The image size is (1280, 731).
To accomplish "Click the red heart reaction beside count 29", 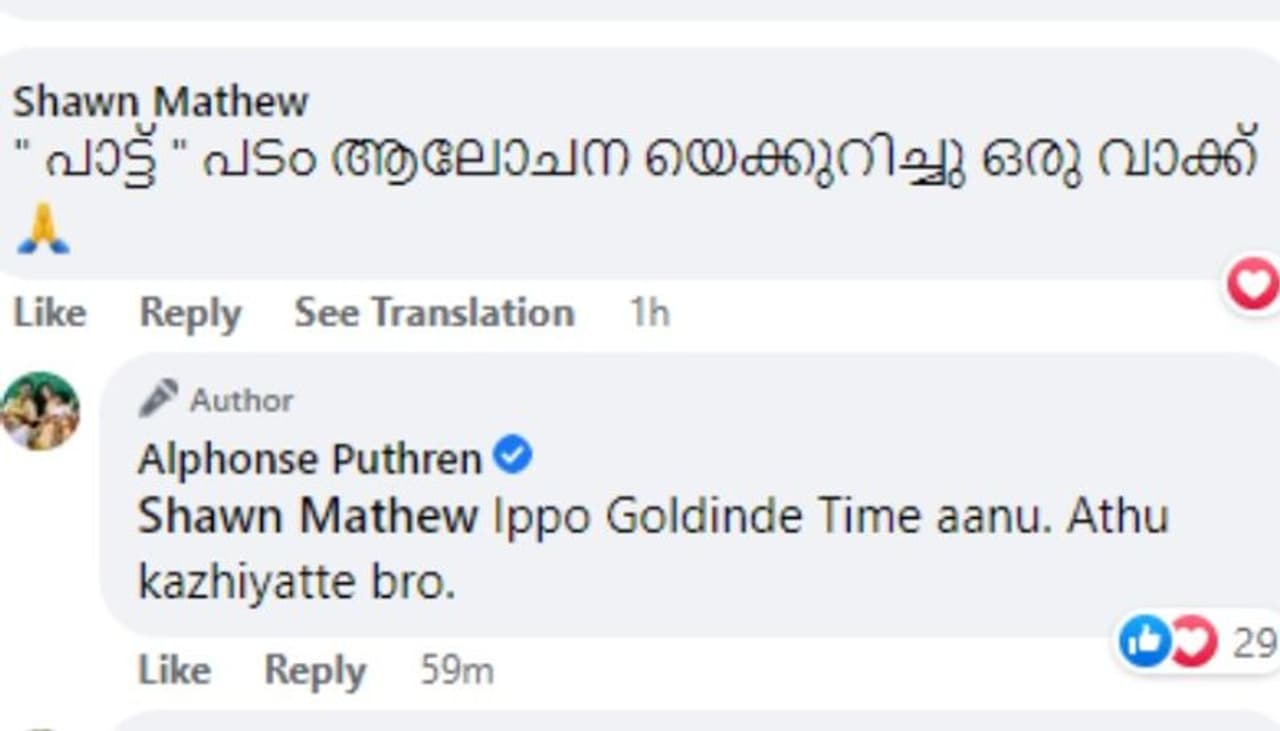I will (x=1194, y=641).
